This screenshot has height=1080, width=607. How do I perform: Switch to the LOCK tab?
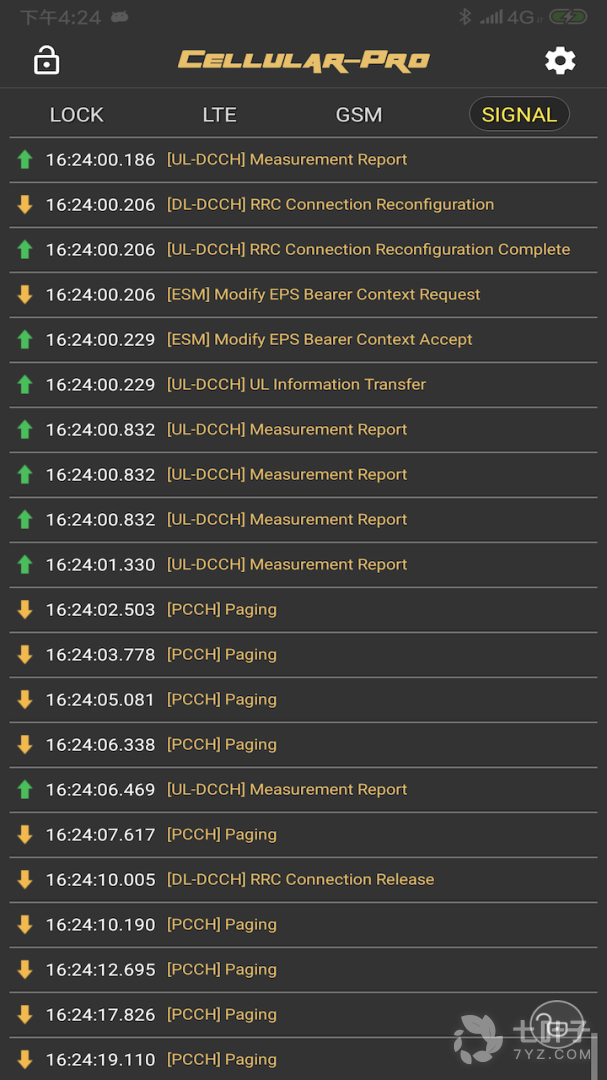click(77, 115)
